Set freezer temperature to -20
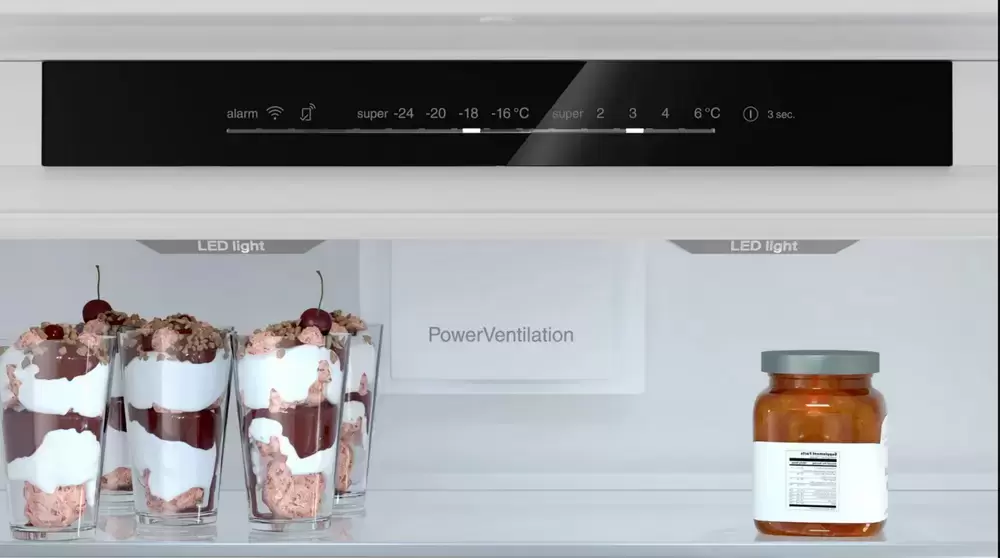The image size is (1000, 558). coord(436,114)
